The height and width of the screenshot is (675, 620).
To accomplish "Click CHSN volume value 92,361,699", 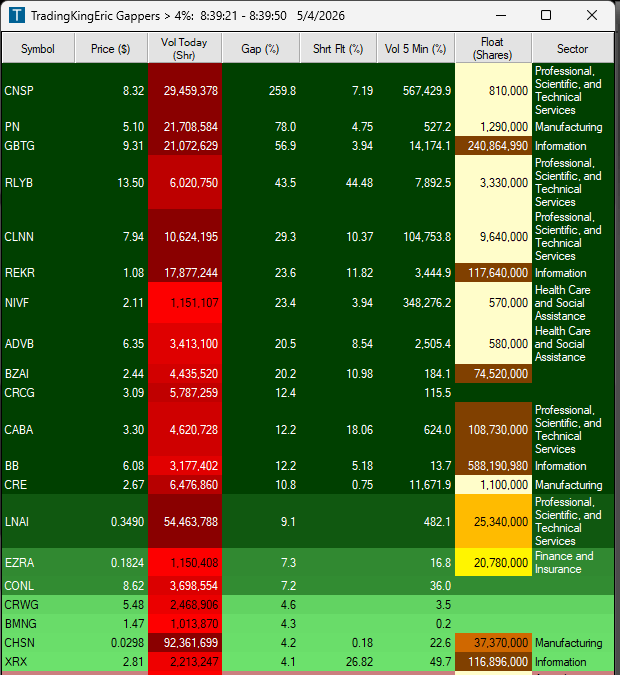I will tap(185, 642).
